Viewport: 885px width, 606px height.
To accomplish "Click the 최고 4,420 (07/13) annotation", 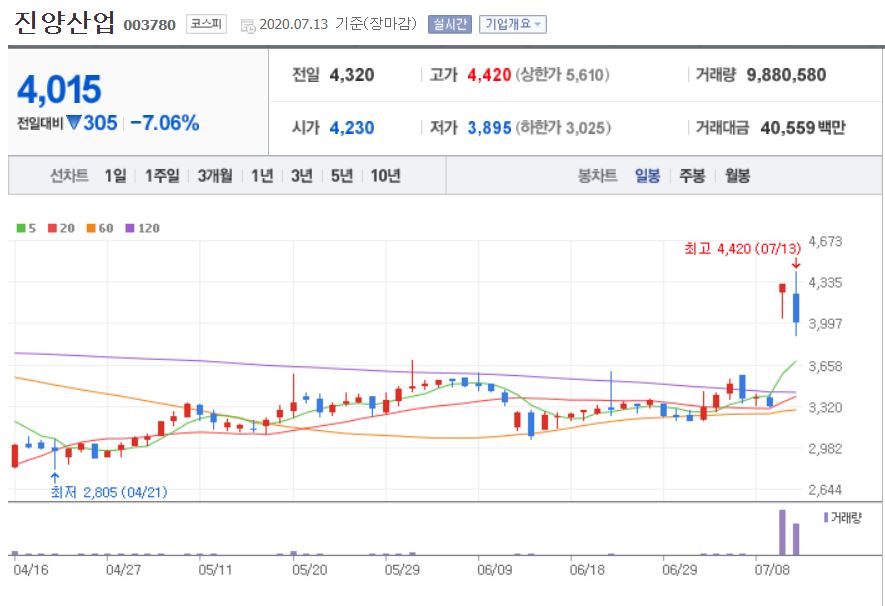I will (x=742, y=248).
